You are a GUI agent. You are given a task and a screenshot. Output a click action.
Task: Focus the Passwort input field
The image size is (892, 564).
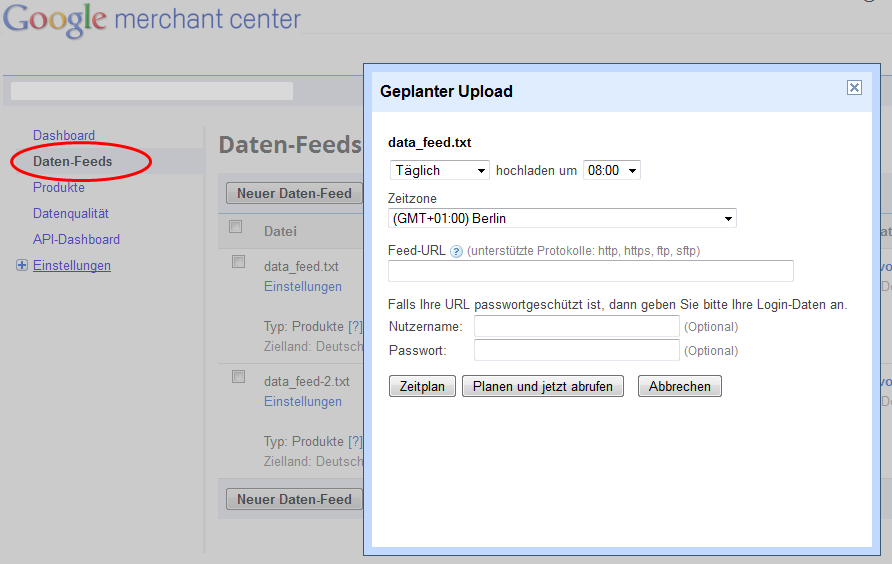(x=576, y=350)
